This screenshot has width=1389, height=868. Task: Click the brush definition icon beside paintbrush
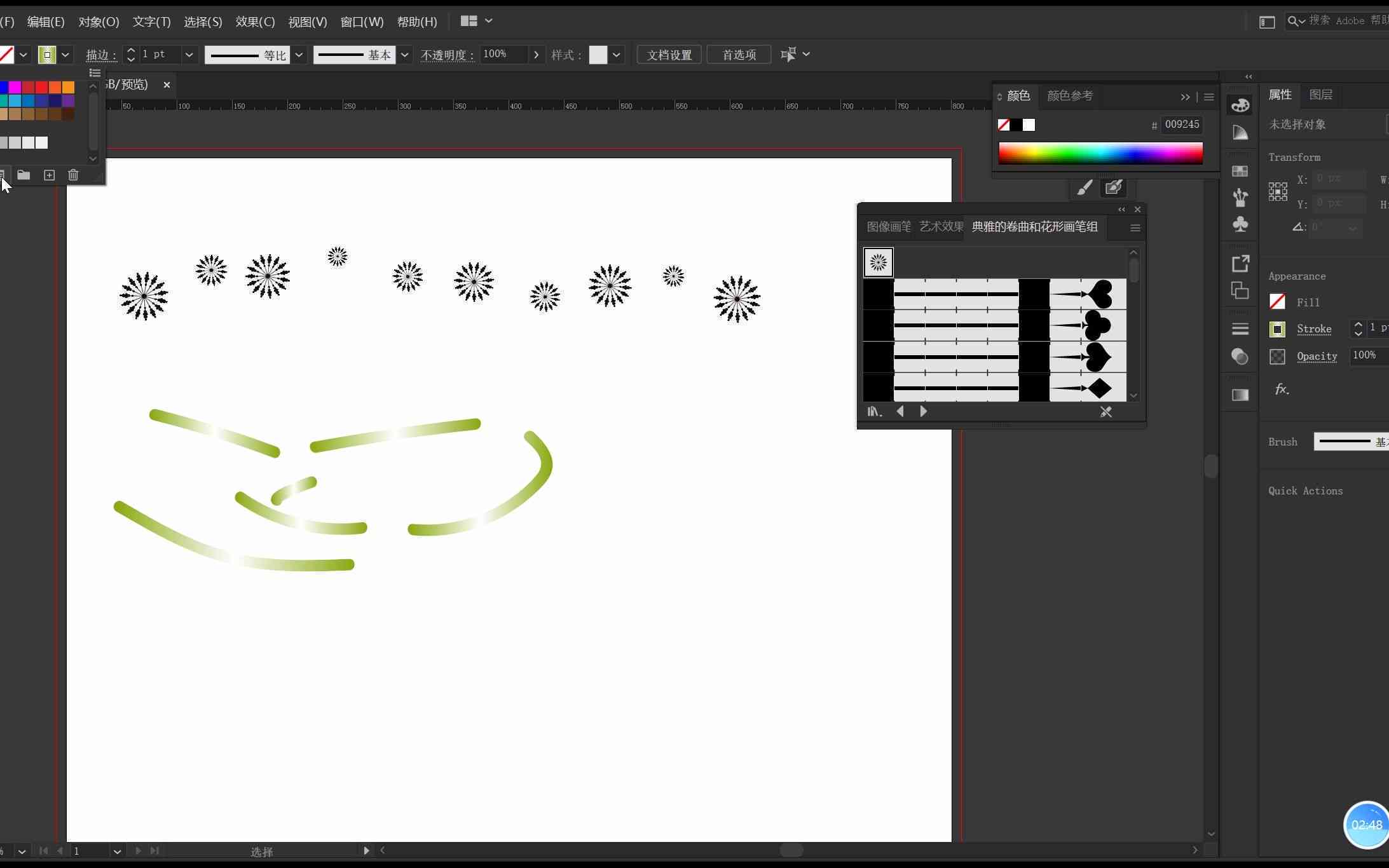point(1113,187)
